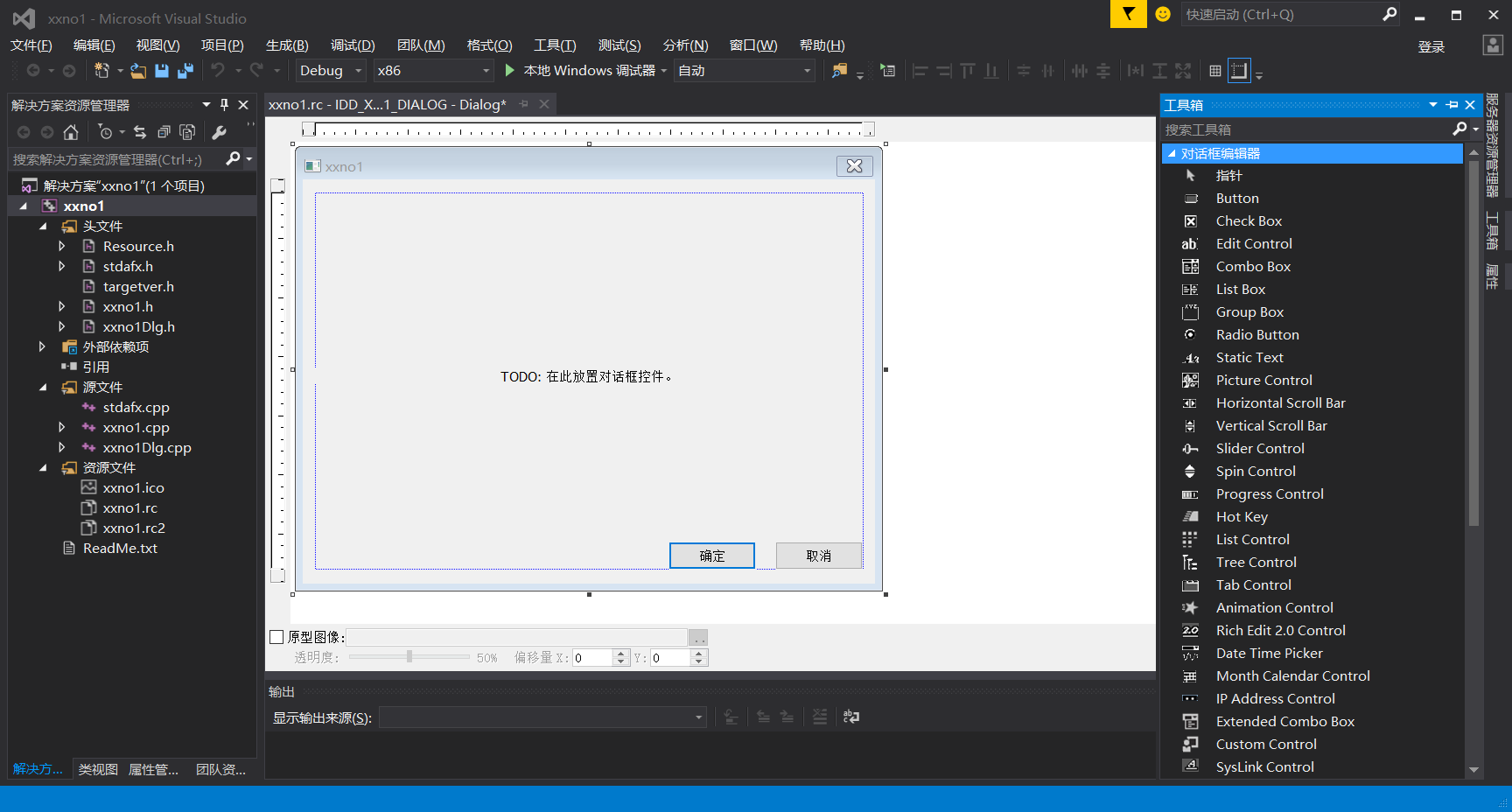
Task: Adjust the 透明度 slider
Action: point(408,656)
